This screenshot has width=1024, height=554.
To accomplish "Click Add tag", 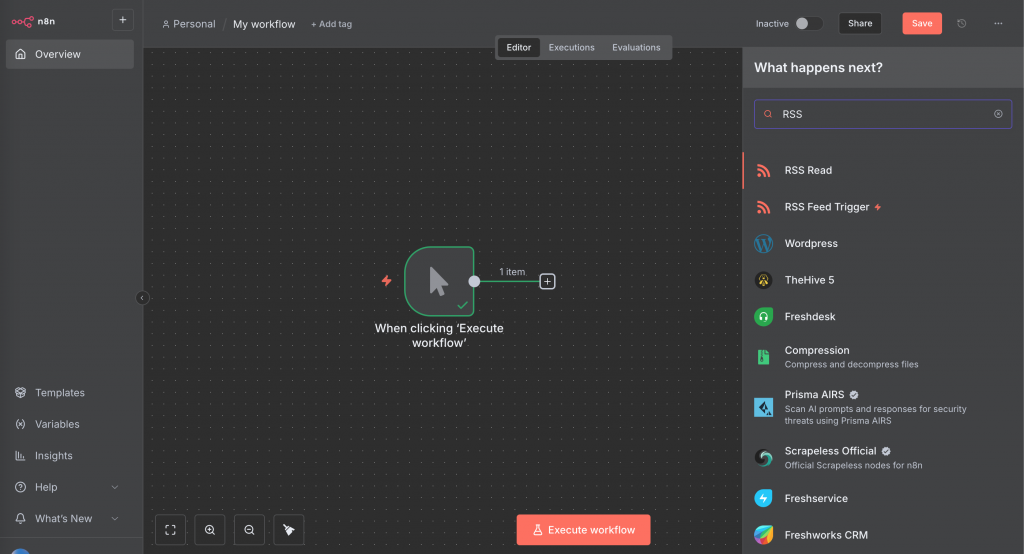I will click(x=331, y=24).
